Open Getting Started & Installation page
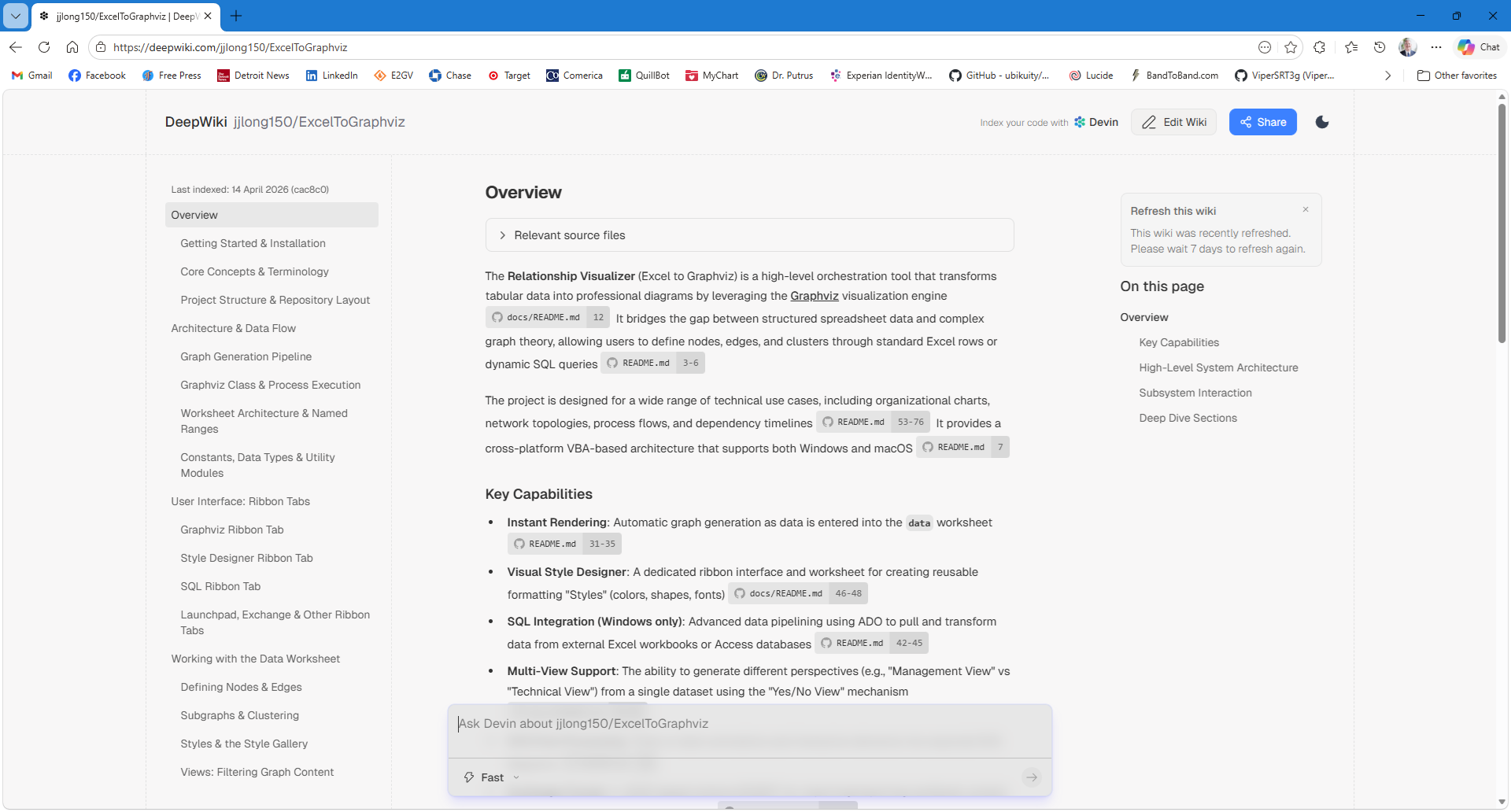This screenshot has width=1511, height=812. pos(253,243)
